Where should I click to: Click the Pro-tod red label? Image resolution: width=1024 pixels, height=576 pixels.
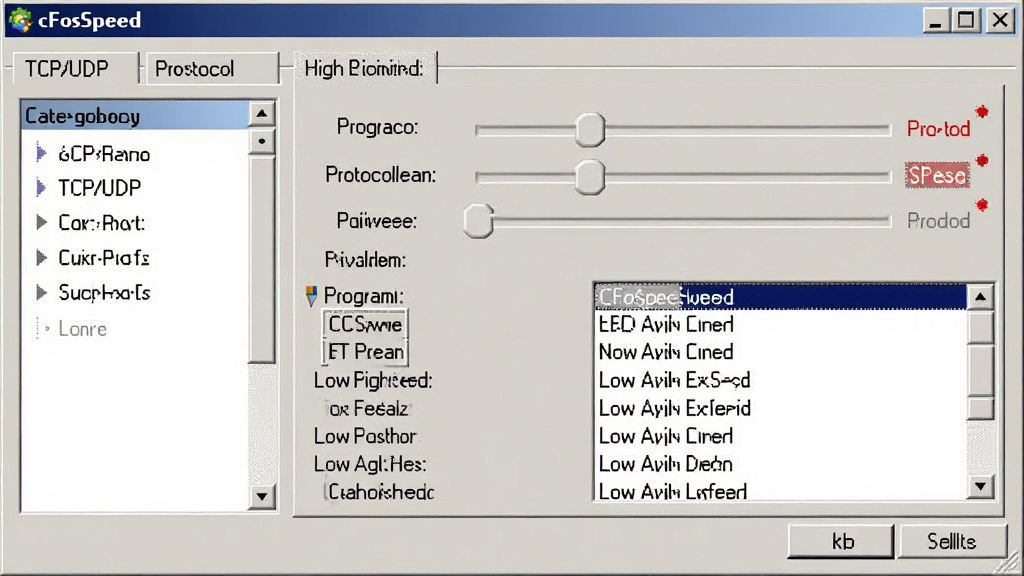(x=938, y=129)
